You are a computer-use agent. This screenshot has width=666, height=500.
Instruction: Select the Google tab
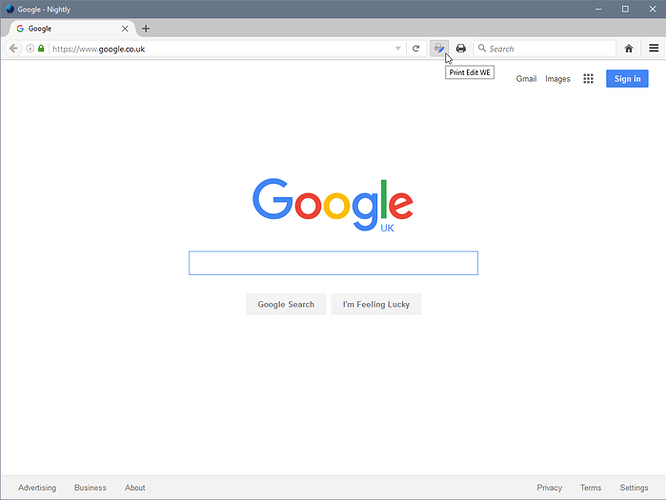click(x=71, y=28)
